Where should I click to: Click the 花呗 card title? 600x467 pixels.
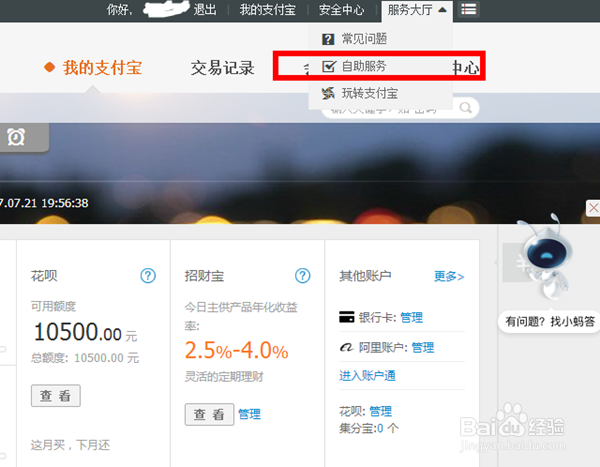click(x=44, y=276)
